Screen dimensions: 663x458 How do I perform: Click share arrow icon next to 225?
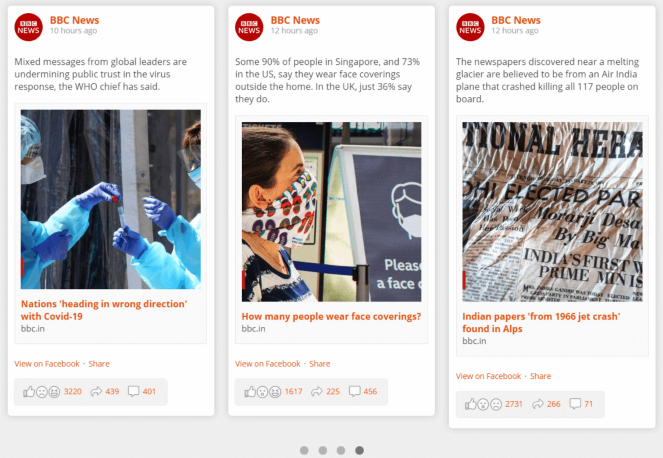point(317,392)
